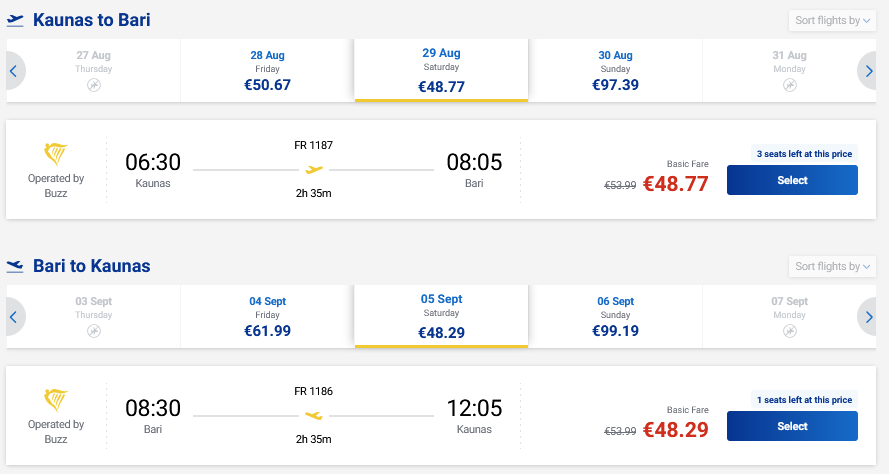Click the 3 seats left at this price badge
This screenshot has width=889, height=474.
(804, 154)
